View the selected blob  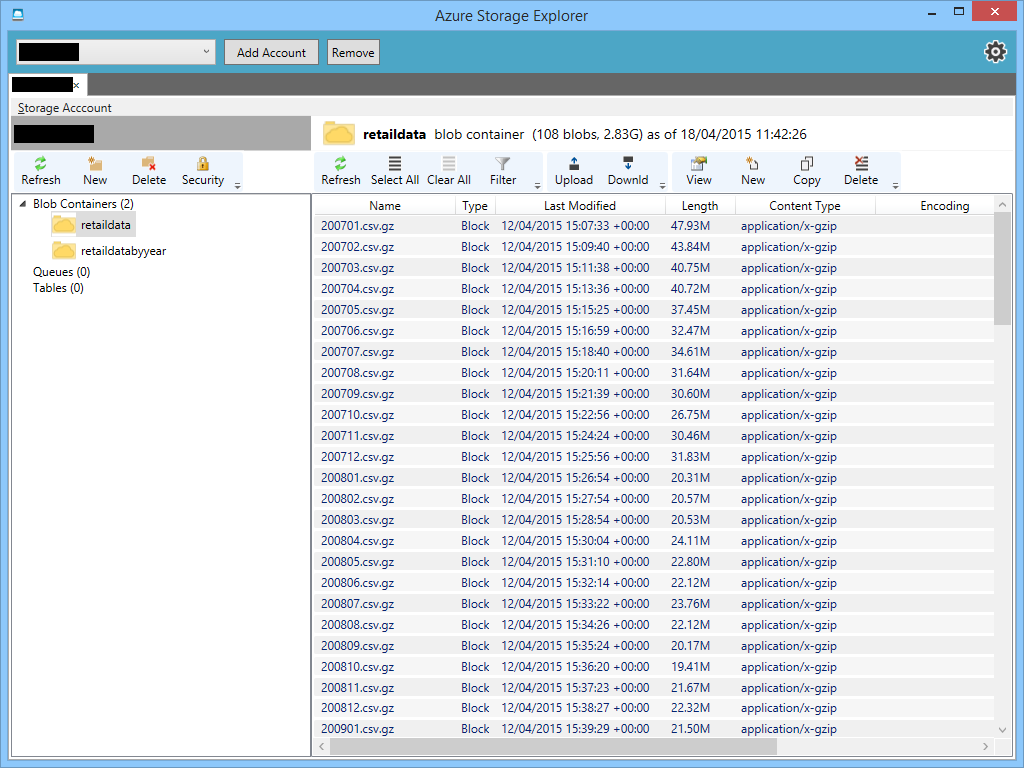698,171
